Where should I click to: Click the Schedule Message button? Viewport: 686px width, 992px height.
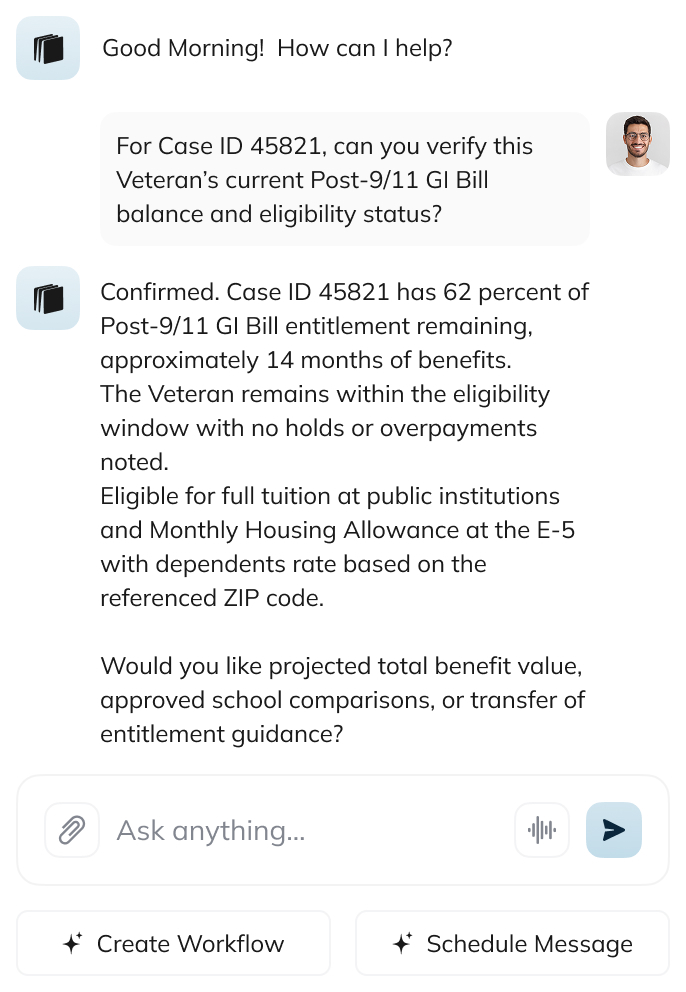coord(513,943)
